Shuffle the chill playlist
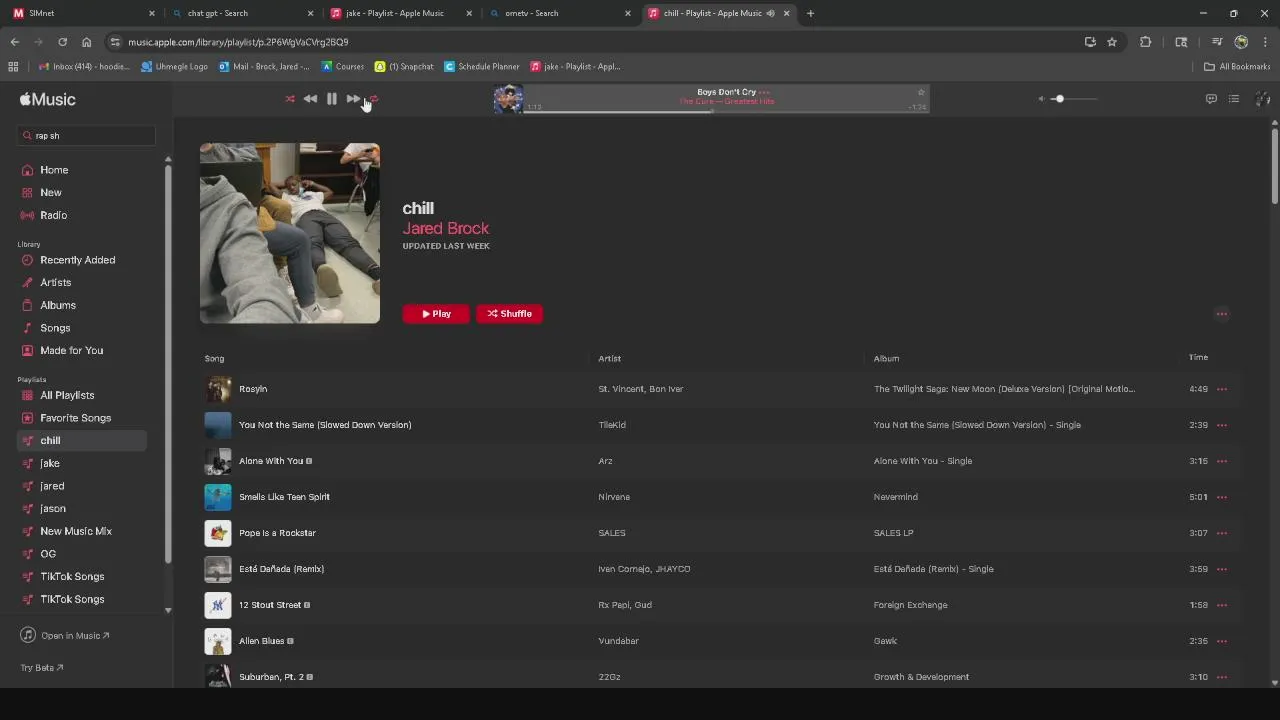This screenshot has width=1280, height=720. pos(510,314)
